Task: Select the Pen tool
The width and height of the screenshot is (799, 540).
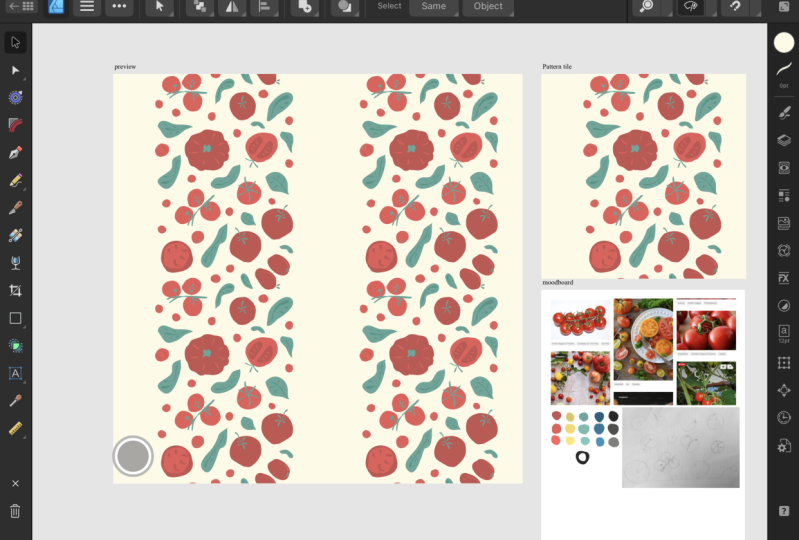Action: (x=15, y=153)
